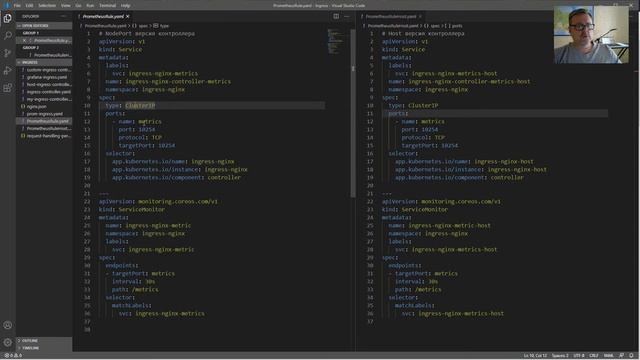Click UTF-8 encoding status item
640x360 pixels.
click(x=579, y=356)
